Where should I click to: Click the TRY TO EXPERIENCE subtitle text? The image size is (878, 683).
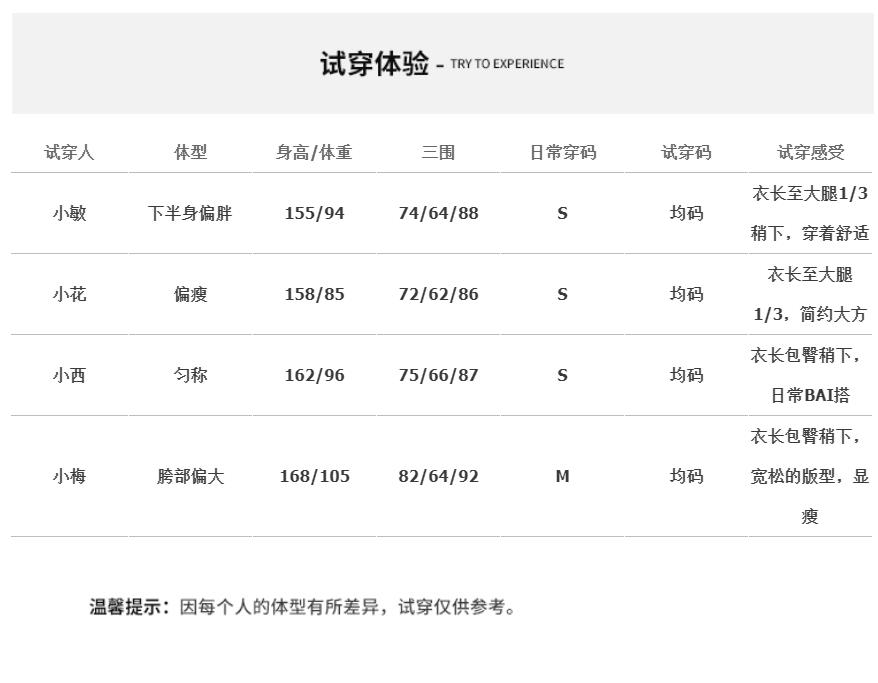(507, 64)
